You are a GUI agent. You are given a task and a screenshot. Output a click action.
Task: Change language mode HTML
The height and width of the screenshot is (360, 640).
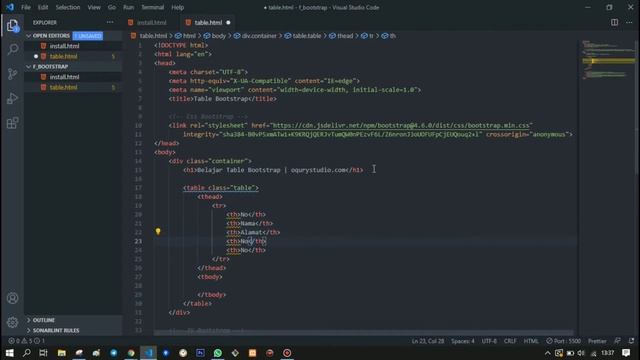tap(531, 341)
